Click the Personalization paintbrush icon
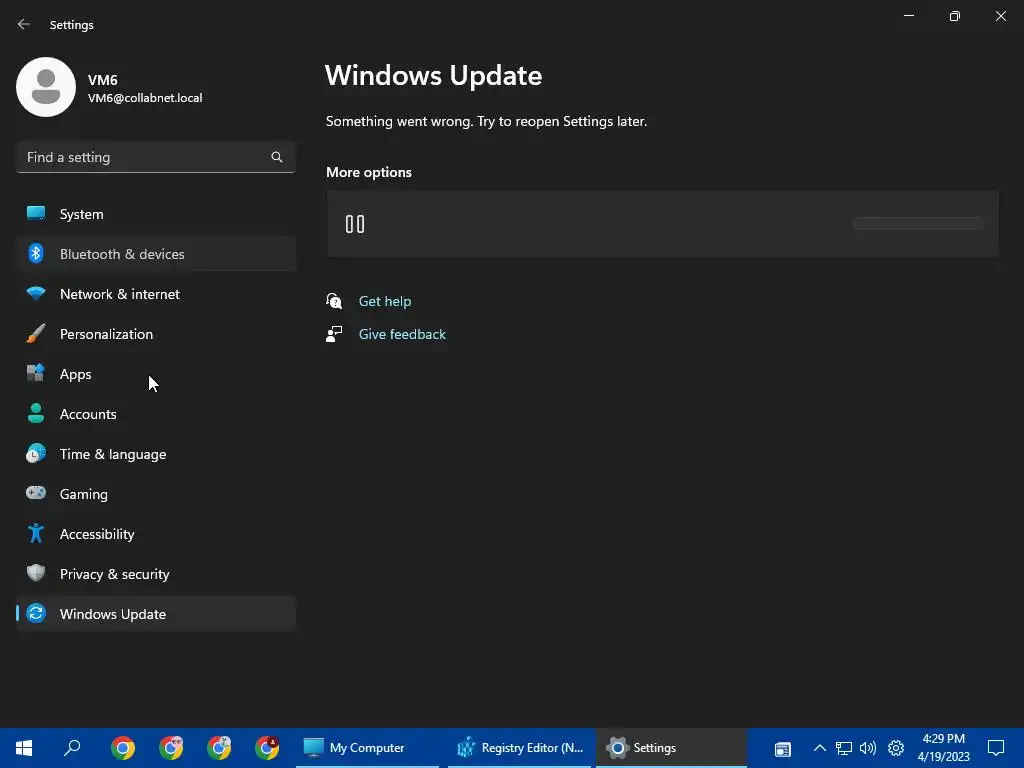Image resolution: width=1024 pixels, height=768 pixels. (x=36, y=333)
